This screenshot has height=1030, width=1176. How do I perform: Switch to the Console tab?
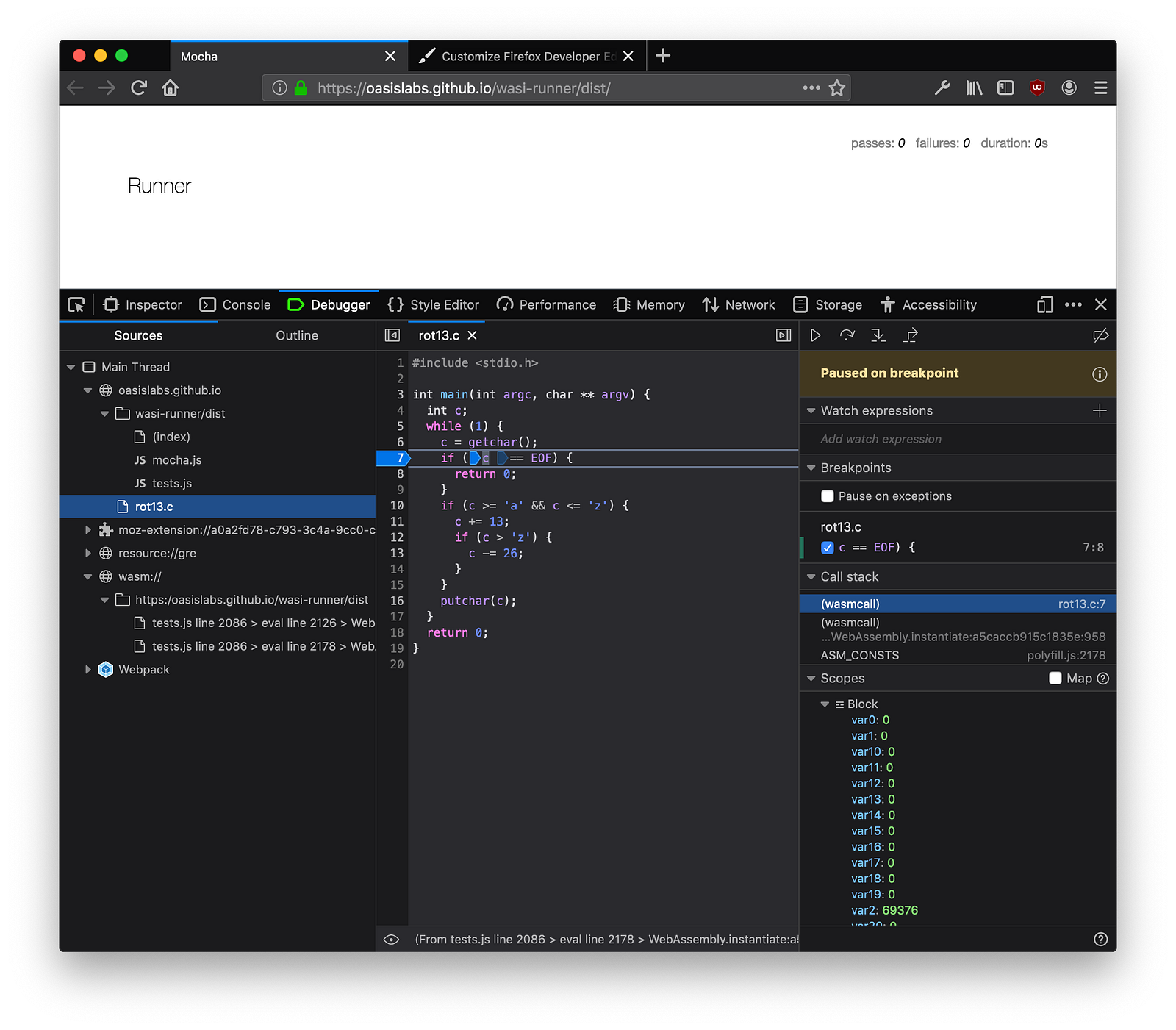[x=235, y=304]
